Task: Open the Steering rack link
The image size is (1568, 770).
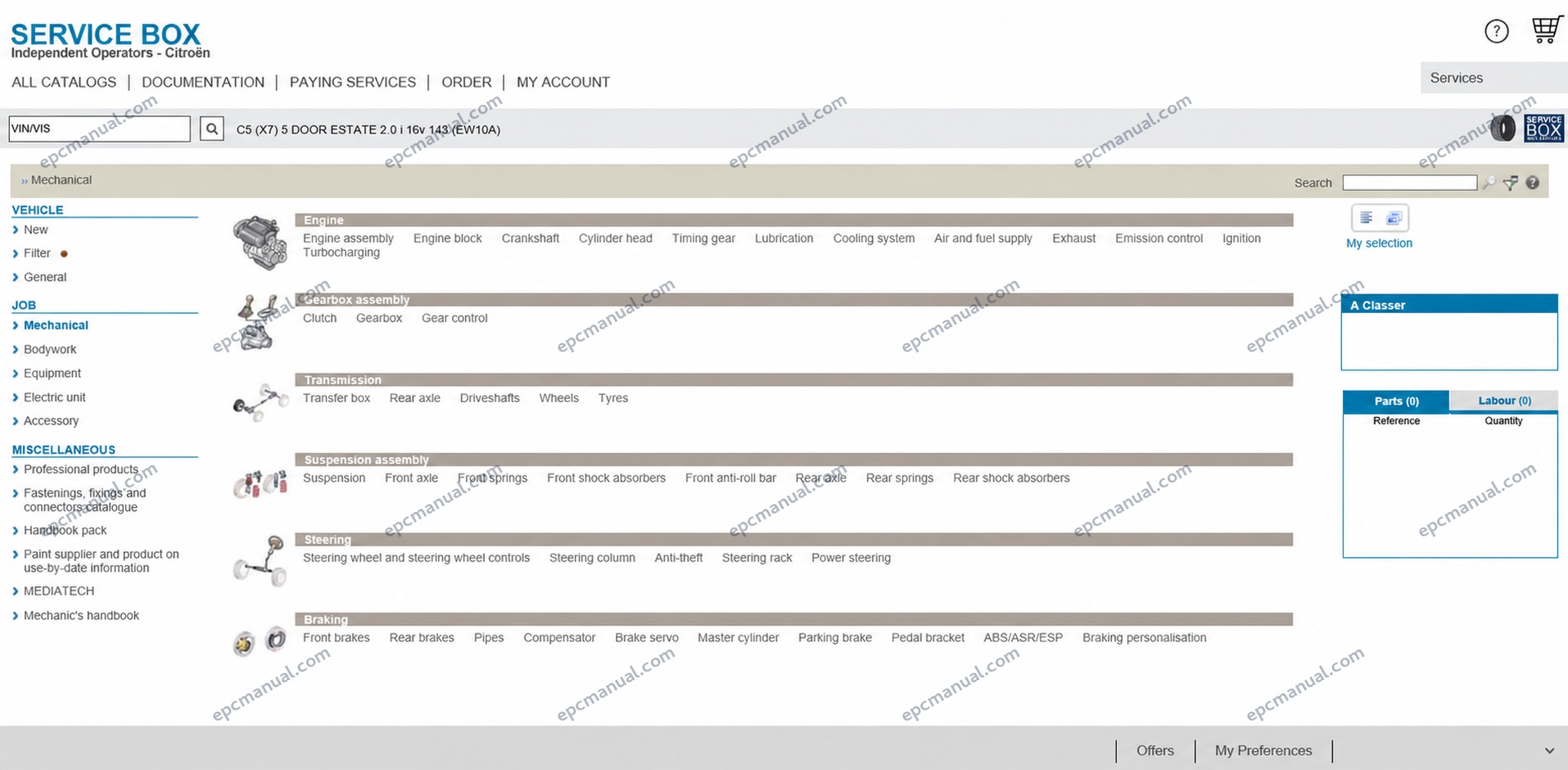Action: pos(757,558)
